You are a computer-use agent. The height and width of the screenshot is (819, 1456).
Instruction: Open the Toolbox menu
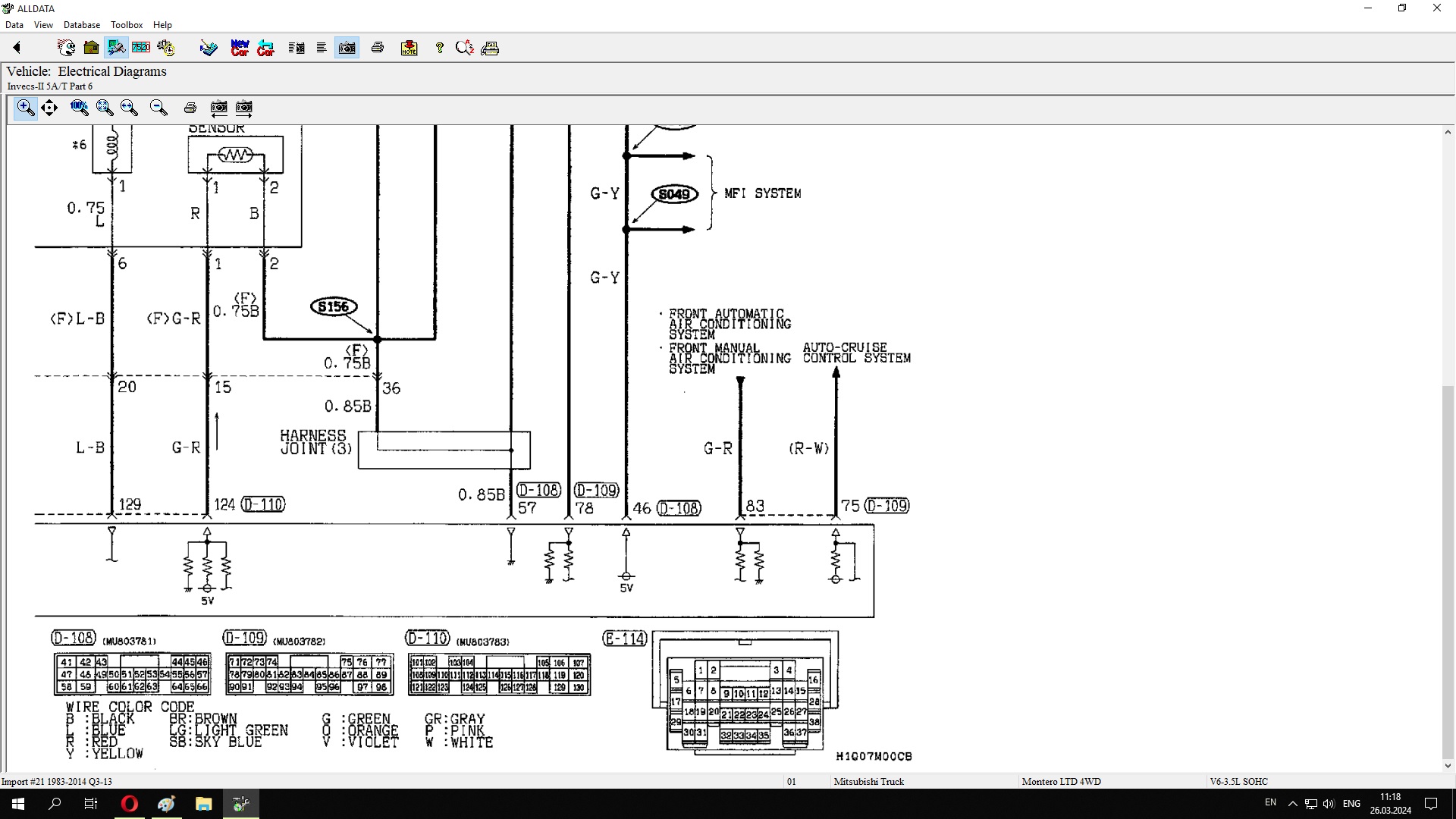pos(127,25)
